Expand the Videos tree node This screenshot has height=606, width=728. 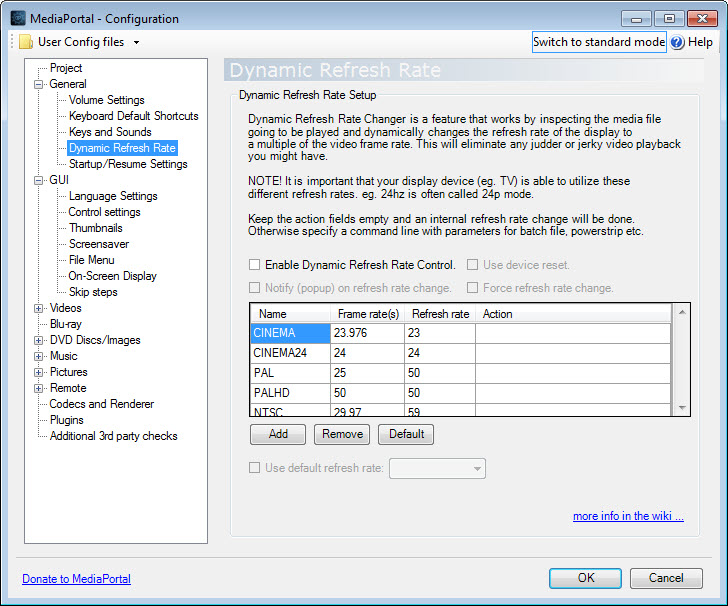click(39, 308)
